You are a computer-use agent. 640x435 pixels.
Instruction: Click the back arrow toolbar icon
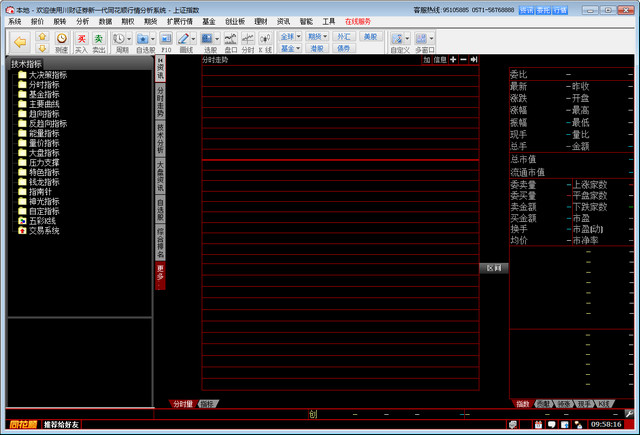(19, 42)
